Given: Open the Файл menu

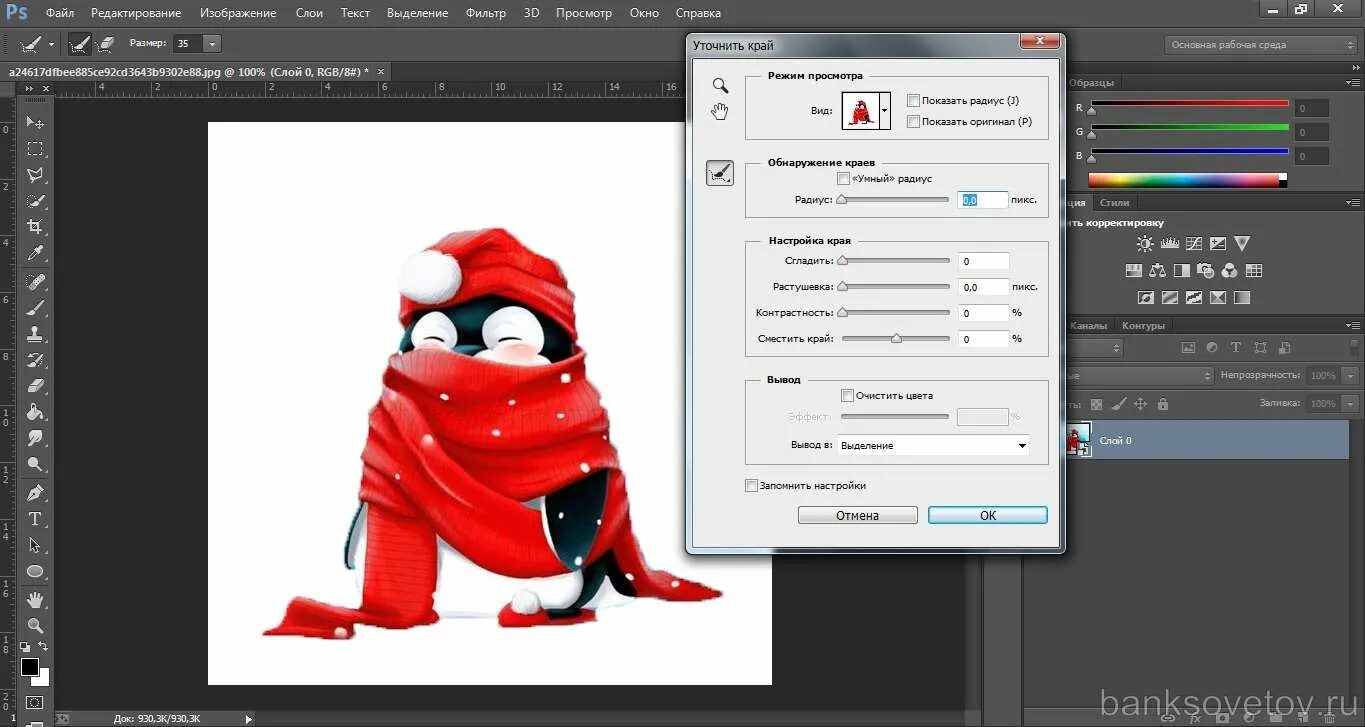Looking at the screenshot, I should pyautogui.click(x=60, y=13).
